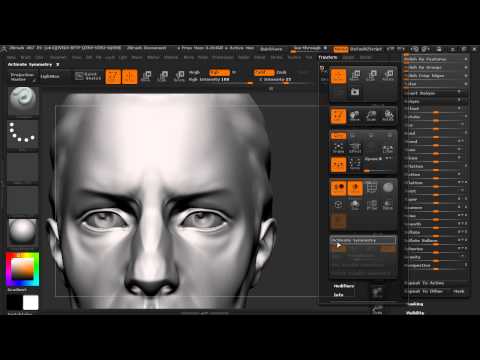Click Move icon beside Edit in Transform palette
Screen dimensions: 480x360
355,116
